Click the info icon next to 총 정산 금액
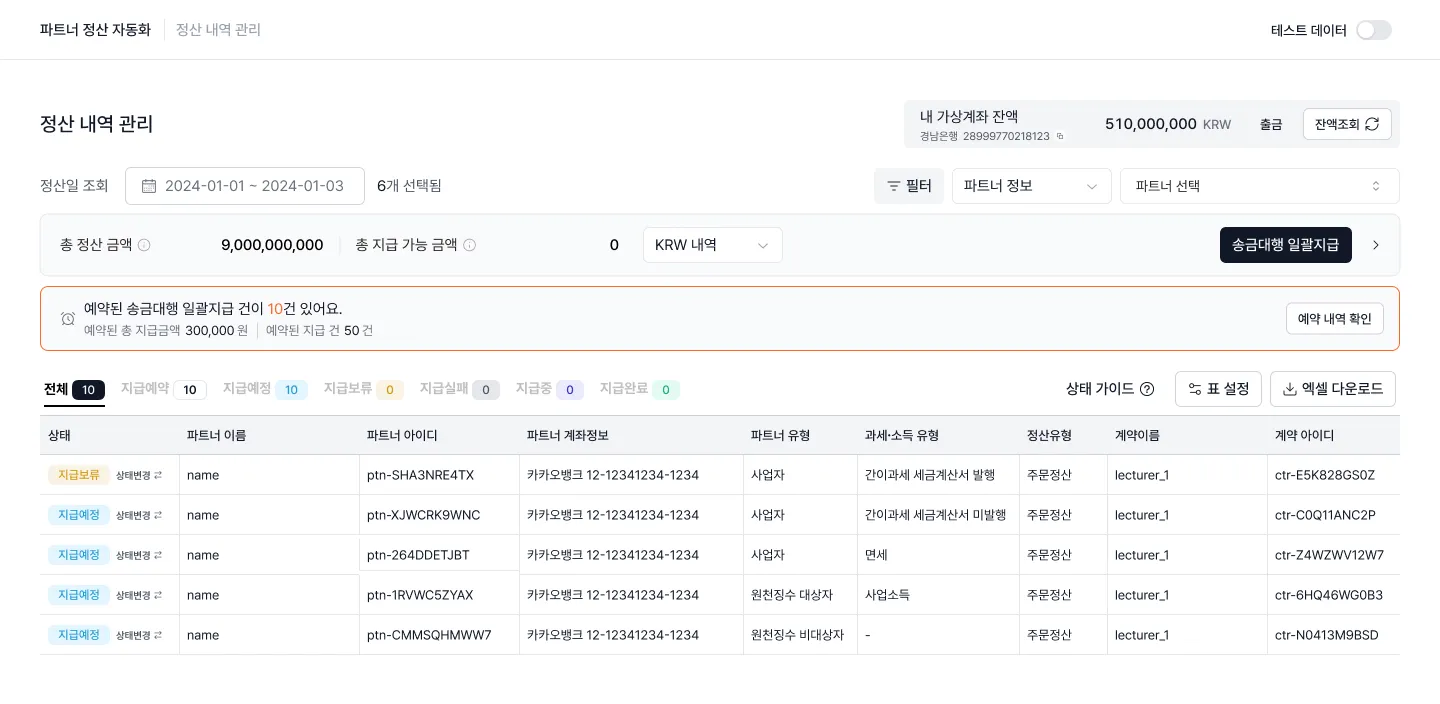The width and height of the screenshot is (1440, 704). tap(144, 244)
